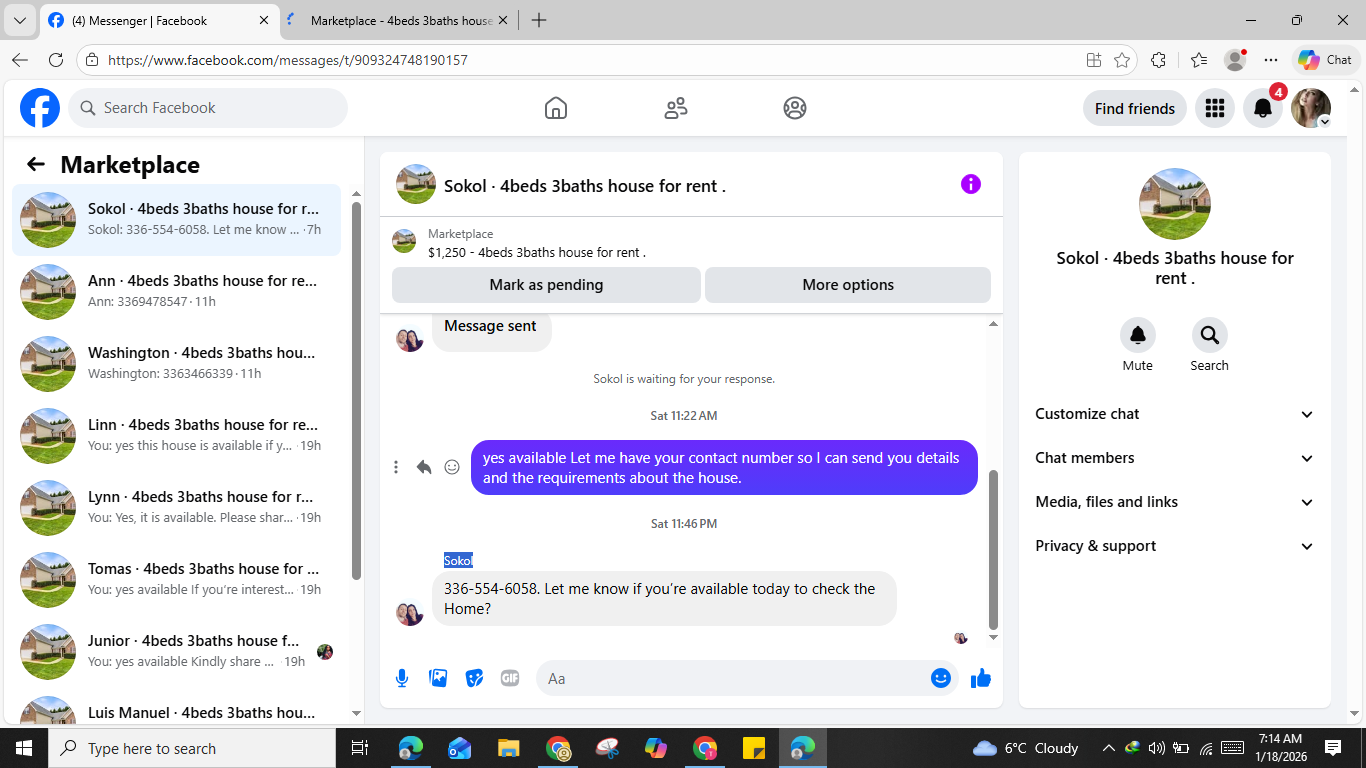Open File Explorer from the taskbar

[509, 748]
